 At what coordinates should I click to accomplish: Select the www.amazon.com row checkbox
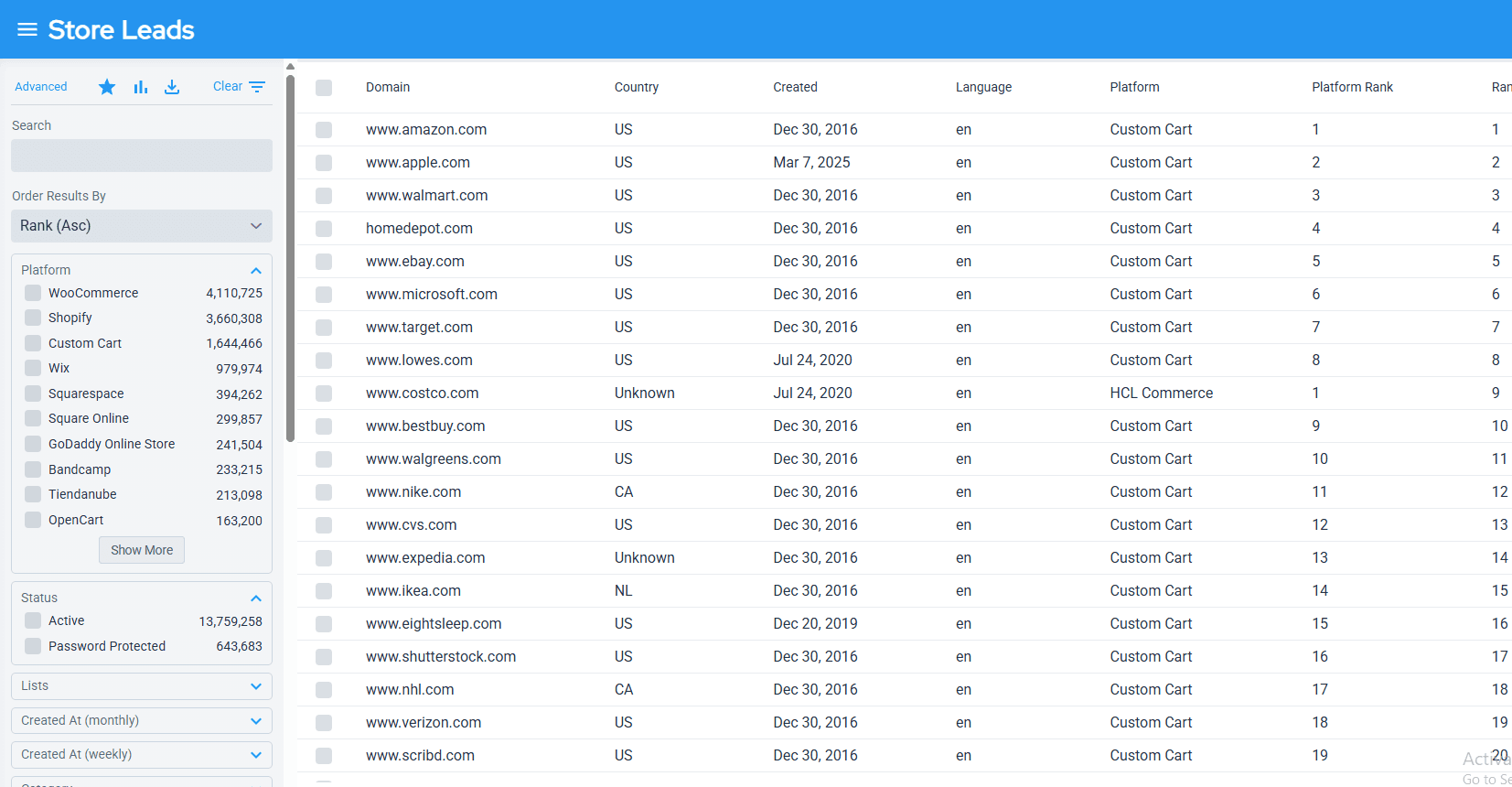coord(324,130)
